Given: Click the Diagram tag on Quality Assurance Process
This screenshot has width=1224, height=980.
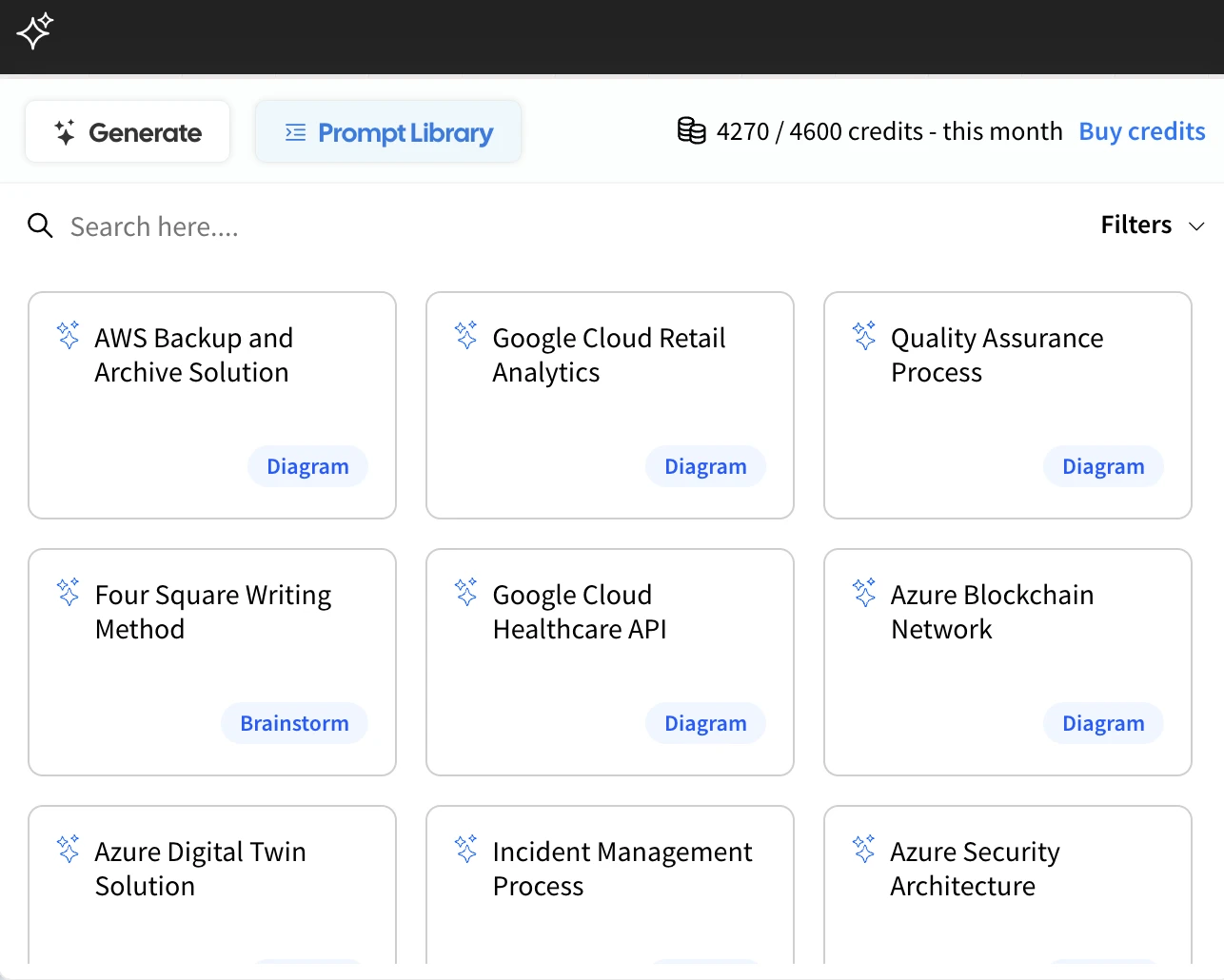Looking at the screenshot, I should tap(1103, 466).
